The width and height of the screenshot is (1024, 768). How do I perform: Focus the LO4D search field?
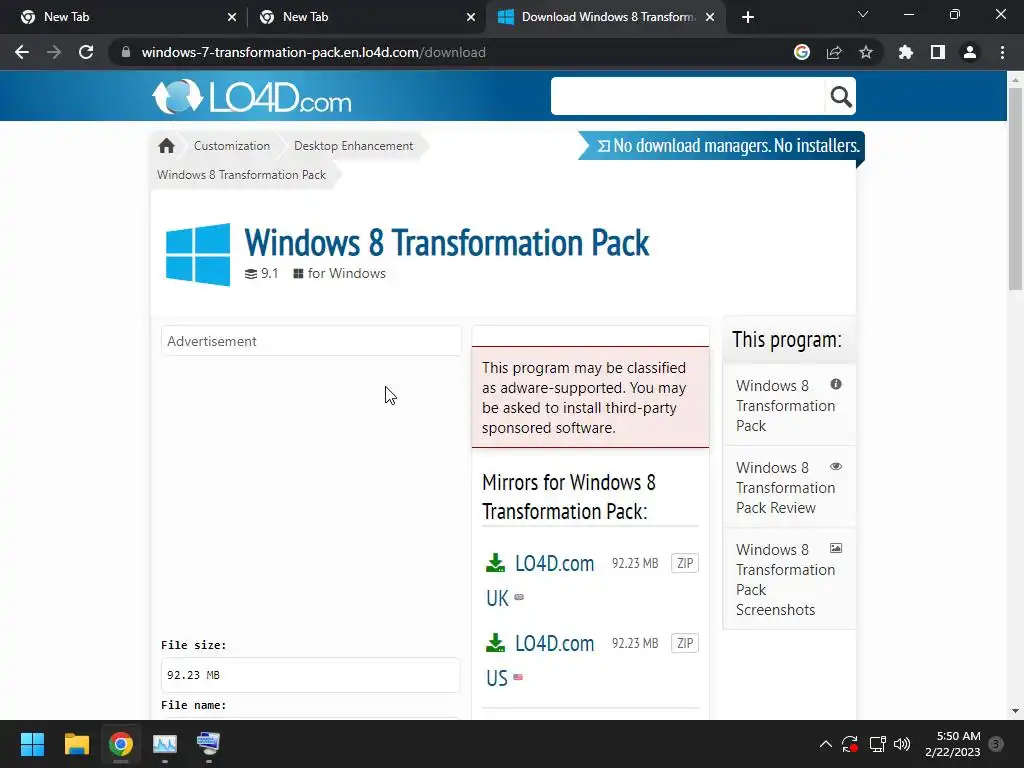pyautogui.click(x=688, y=97)
